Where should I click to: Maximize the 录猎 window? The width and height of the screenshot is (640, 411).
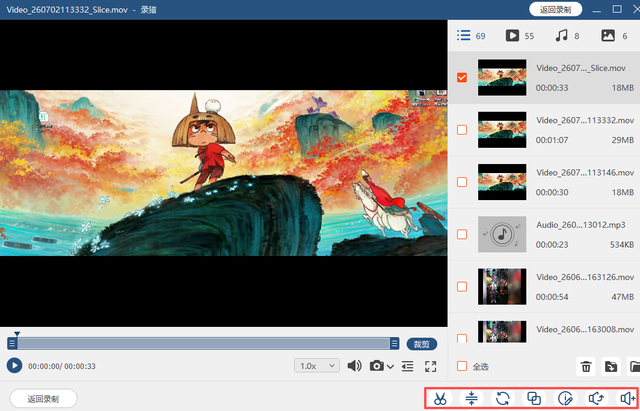click(x=617, y=9)
